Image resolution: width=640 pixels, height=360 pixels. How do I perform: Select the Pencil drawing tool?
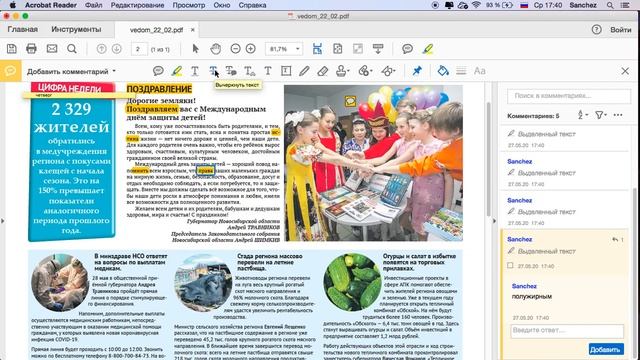pos(304,71)
